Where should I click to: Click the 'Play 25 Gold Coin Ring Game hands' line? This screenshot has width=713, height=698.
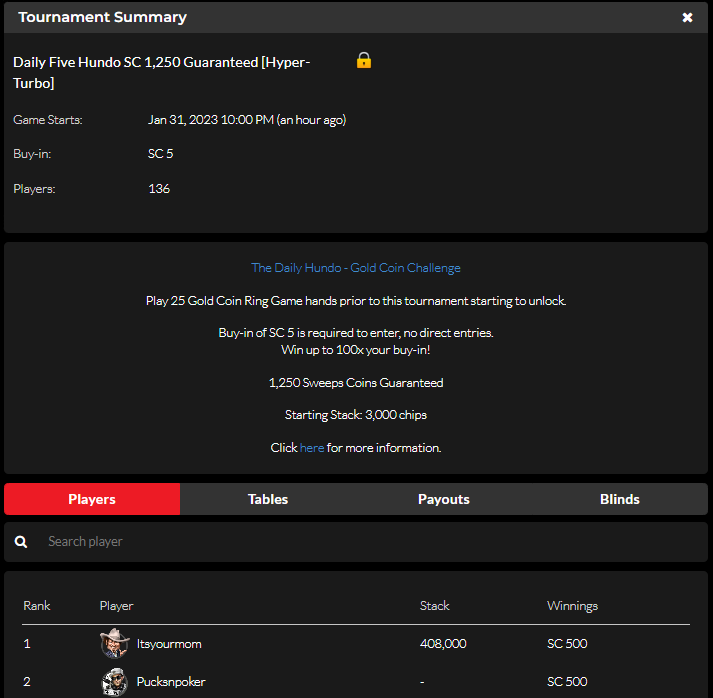[x=356, y=301]
